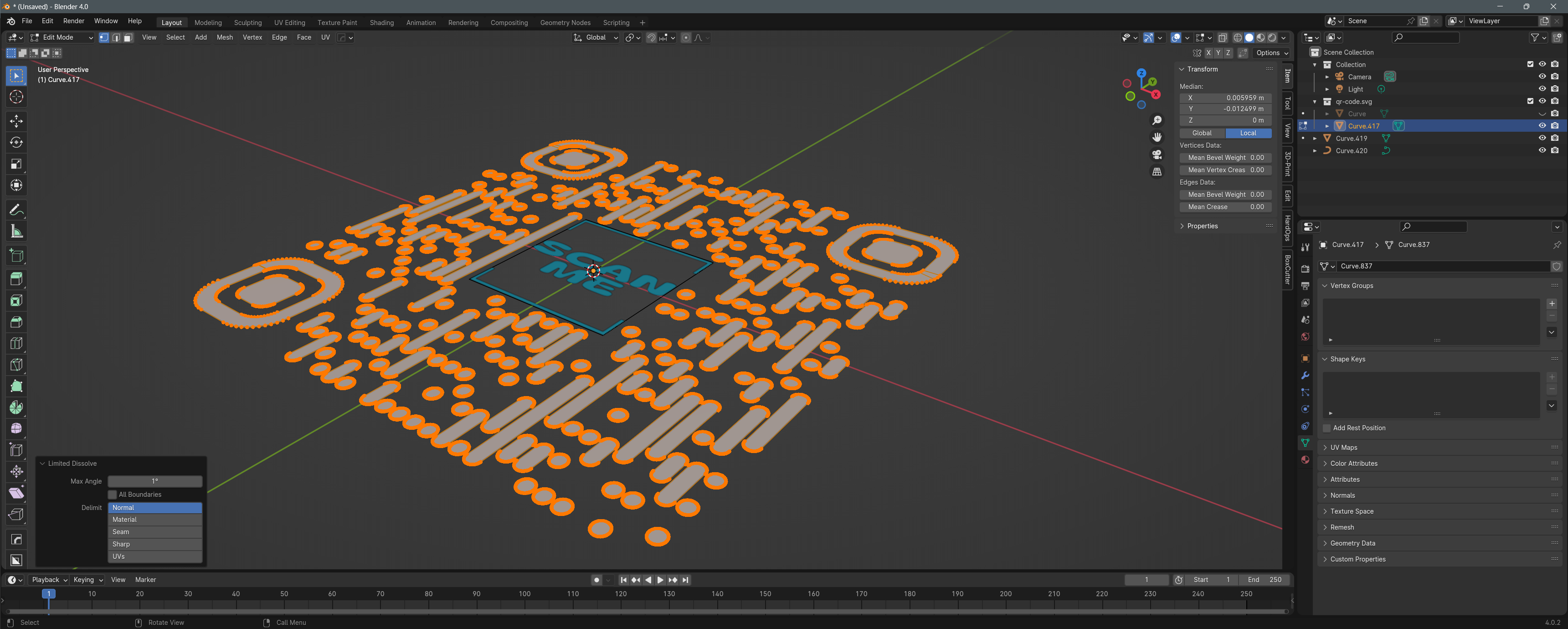
Task: Switch to Sculpting workspace tab
Action: coord(248,22)
